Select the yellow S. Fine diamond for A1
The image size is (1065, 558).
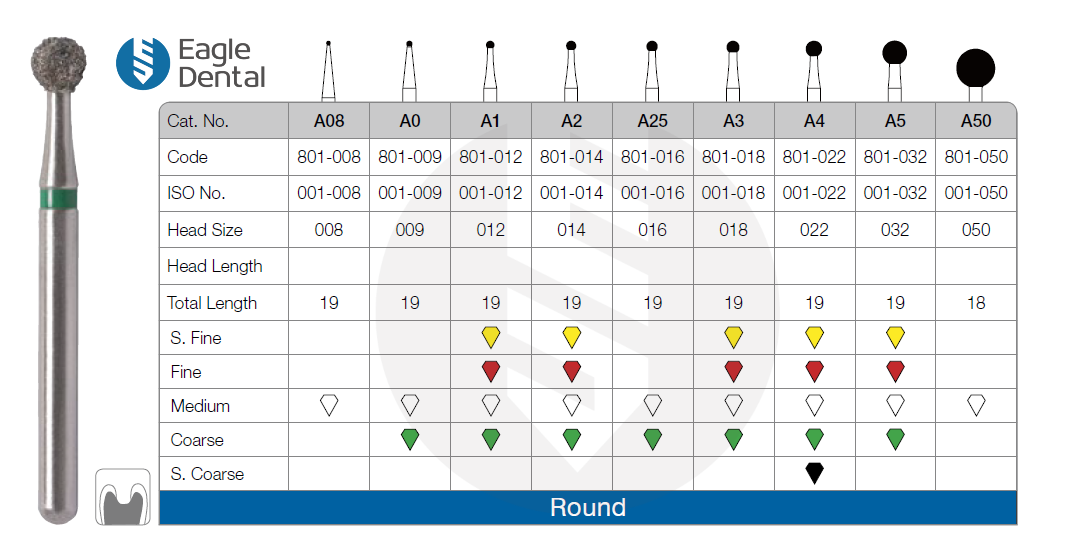(490, 337)
